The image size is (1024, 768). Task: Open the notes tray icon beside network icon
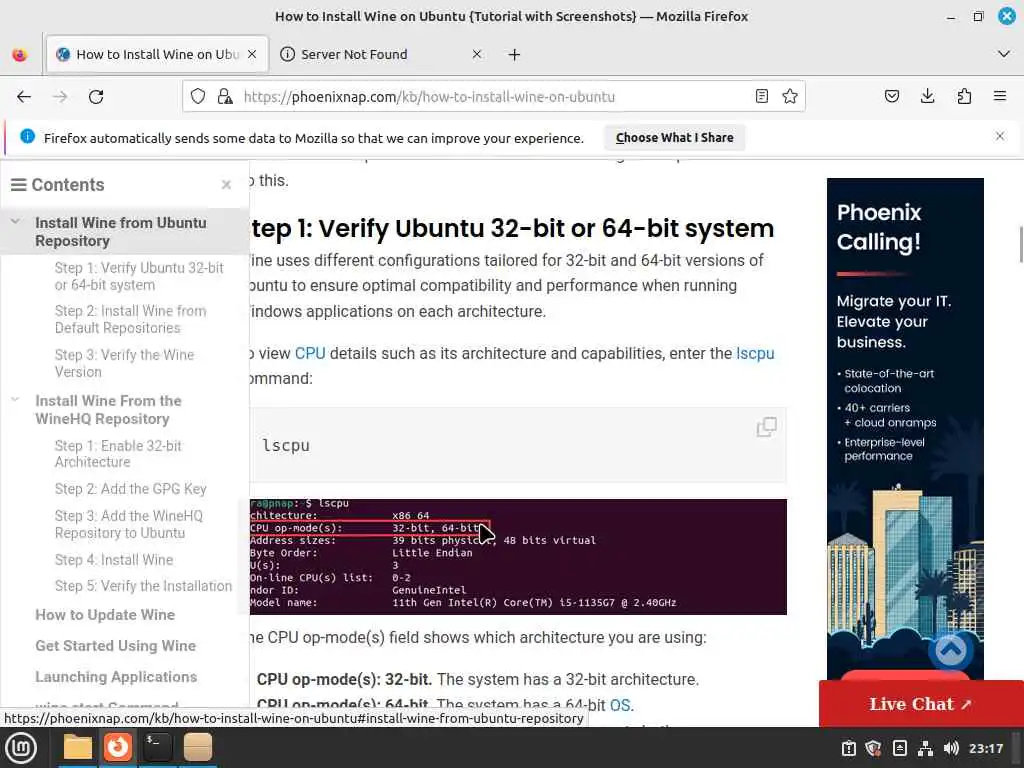[899, 748]
